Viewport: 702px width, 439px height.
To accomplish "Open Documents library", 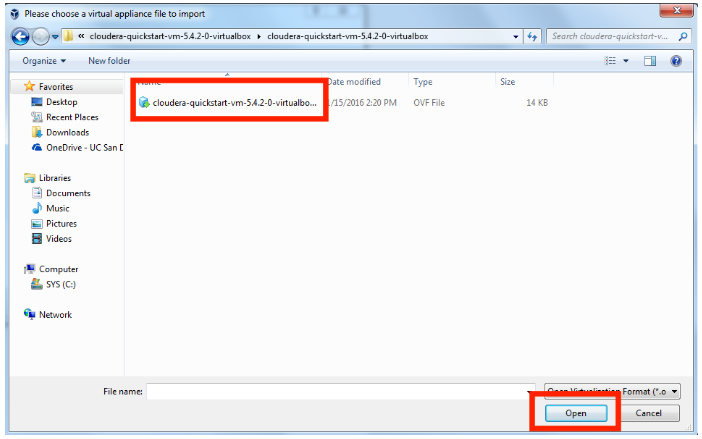I will [68, 193].
